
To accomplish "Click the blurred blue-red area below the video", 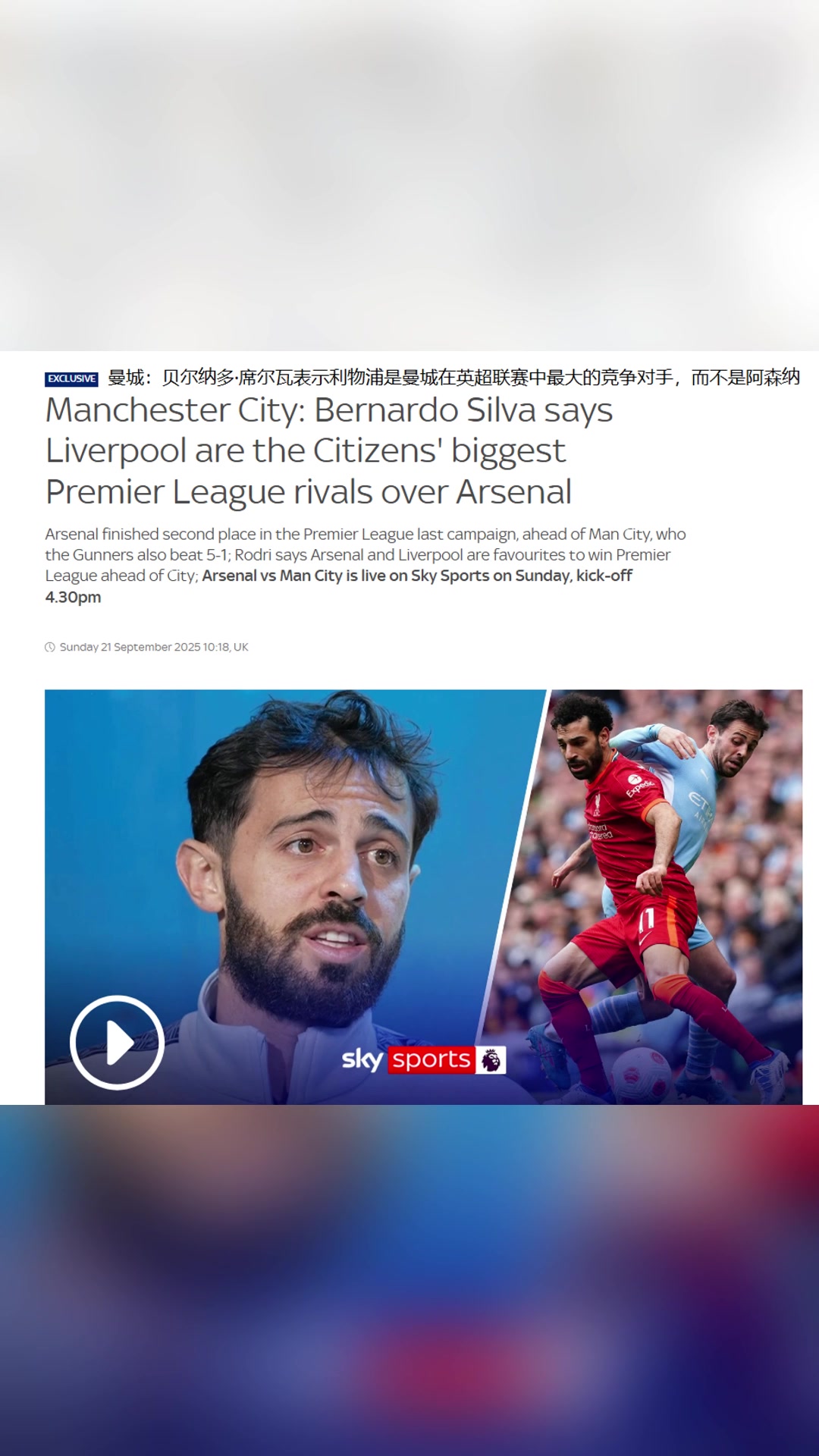I will tap(409, 1280).
